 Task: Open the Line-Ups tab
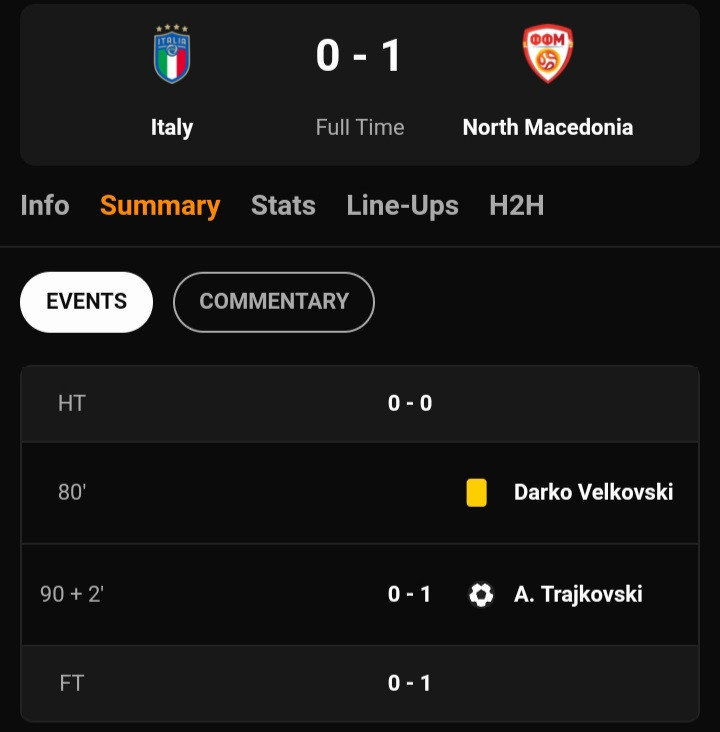tap(402, 206)
